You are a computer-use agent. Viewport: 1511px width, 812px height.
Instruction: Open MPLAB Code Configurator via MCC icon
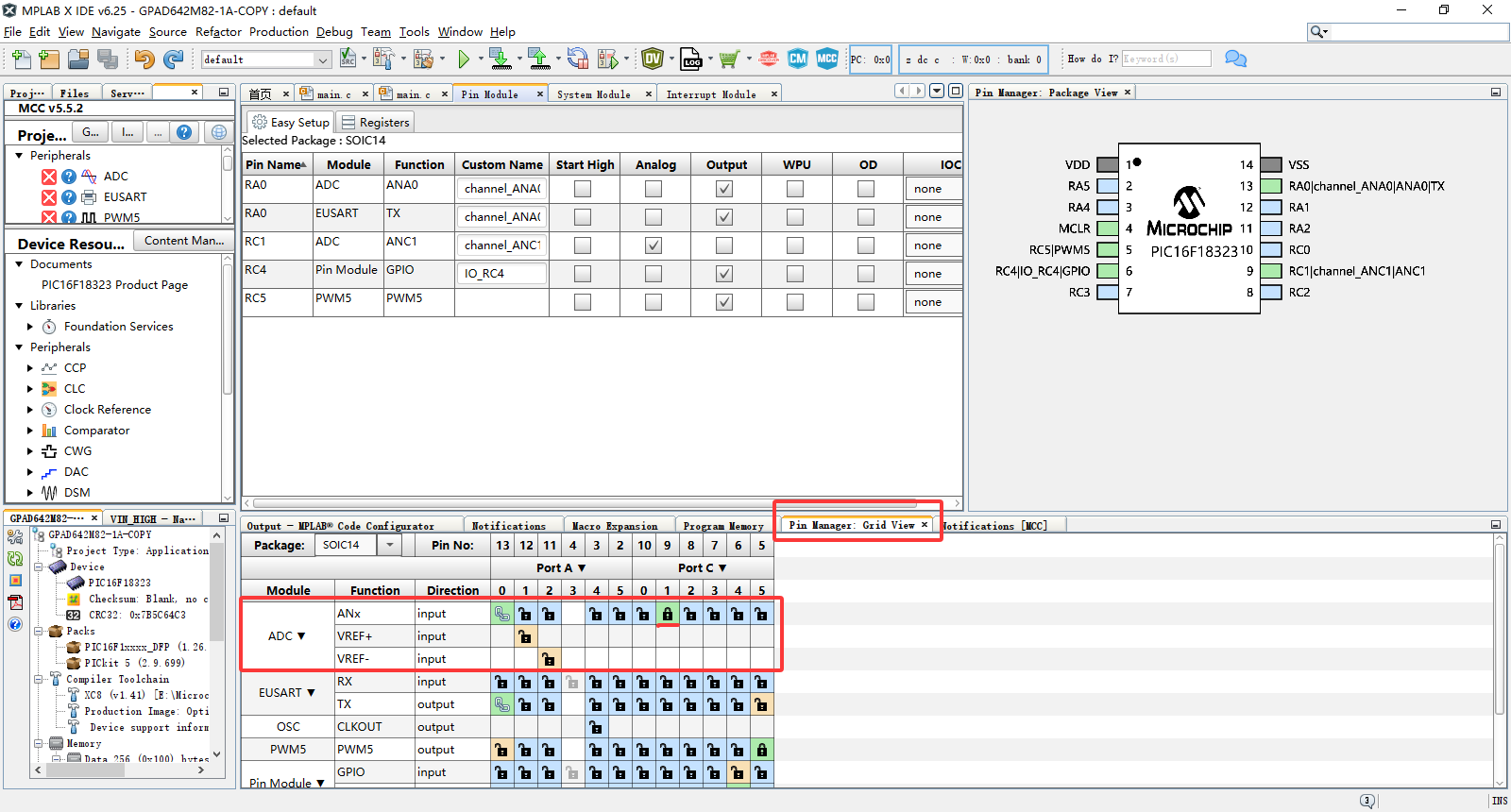pos(827,59)
